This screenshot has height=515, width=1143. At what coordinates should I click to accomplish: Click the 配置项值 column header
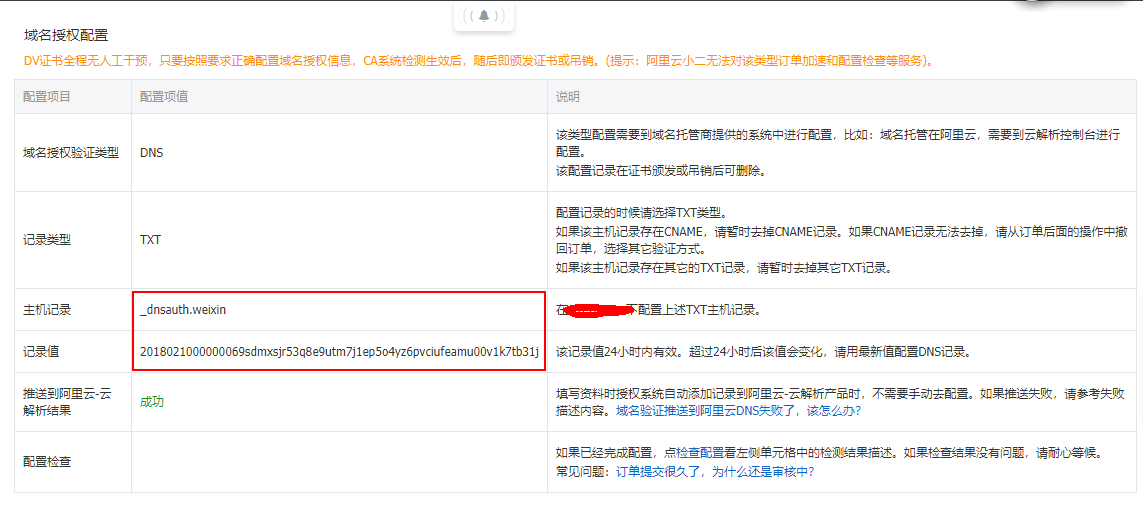164,97
